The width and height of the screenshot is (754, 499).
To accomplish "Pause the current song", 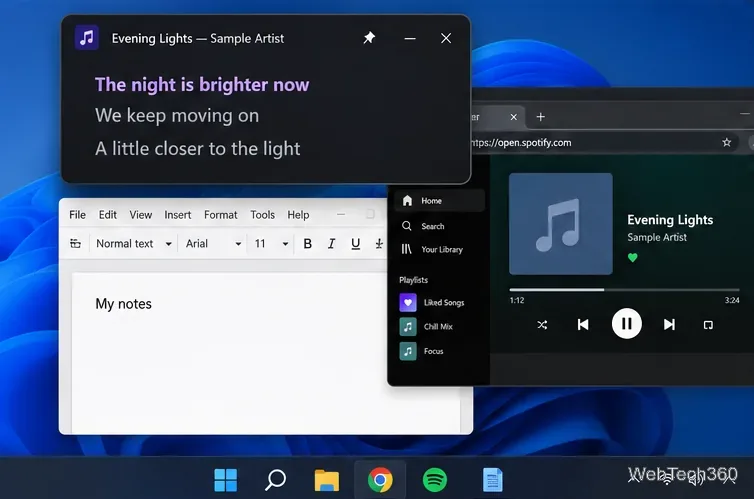I will [x=627, y=324].
